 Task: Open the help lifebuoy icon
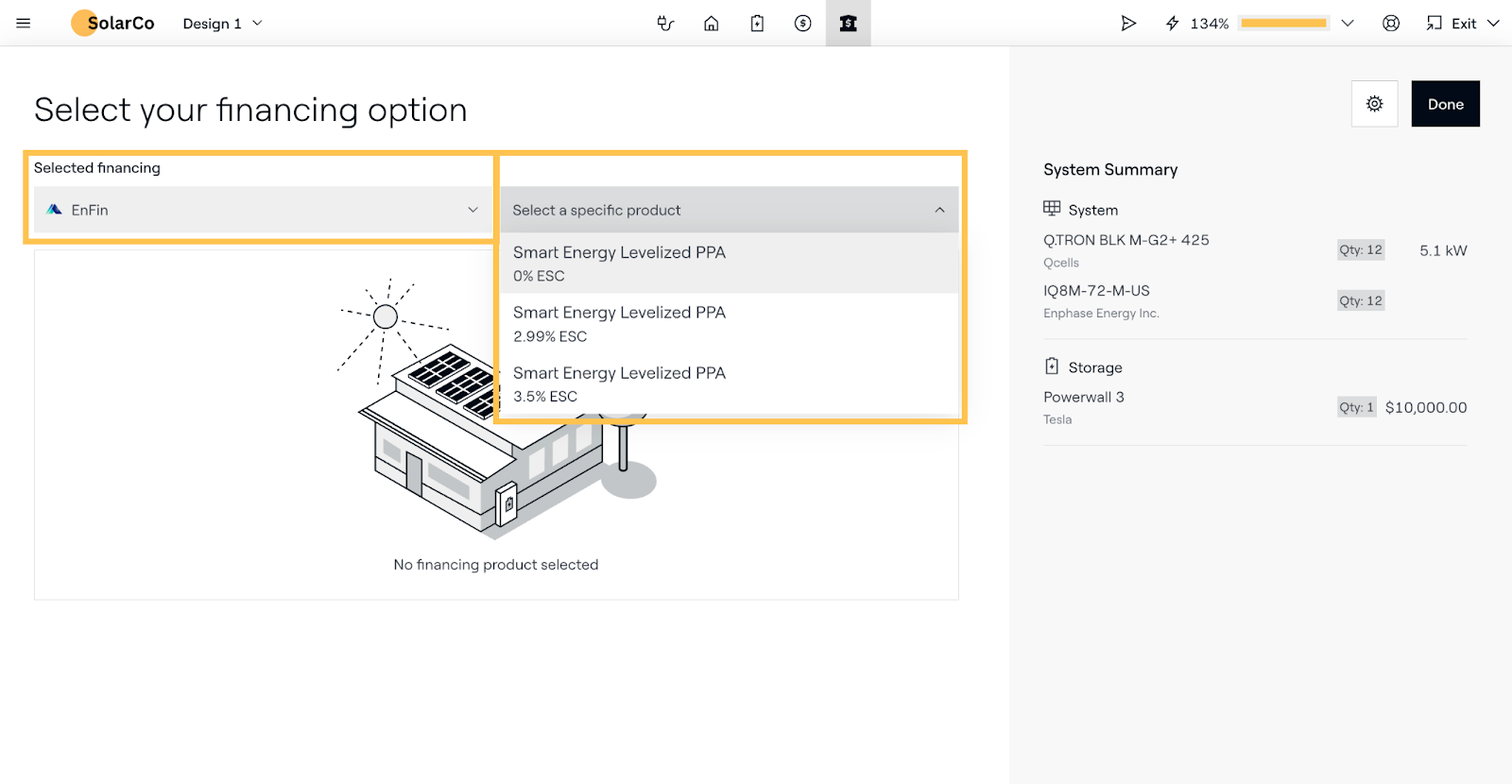point(1391,24)
